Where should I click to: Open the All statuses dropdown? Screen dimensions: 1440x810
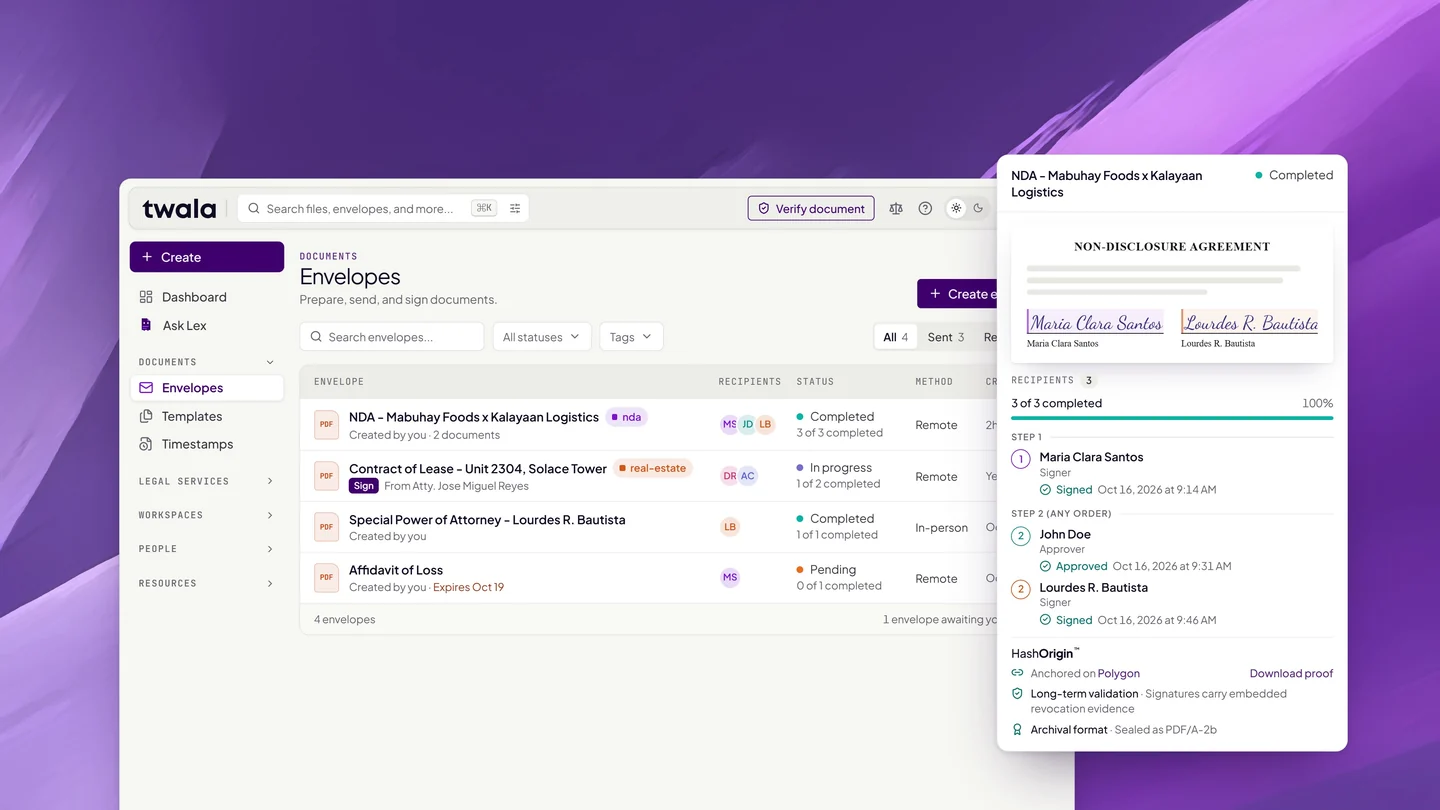pyautogui.click(x=542, y=337)
